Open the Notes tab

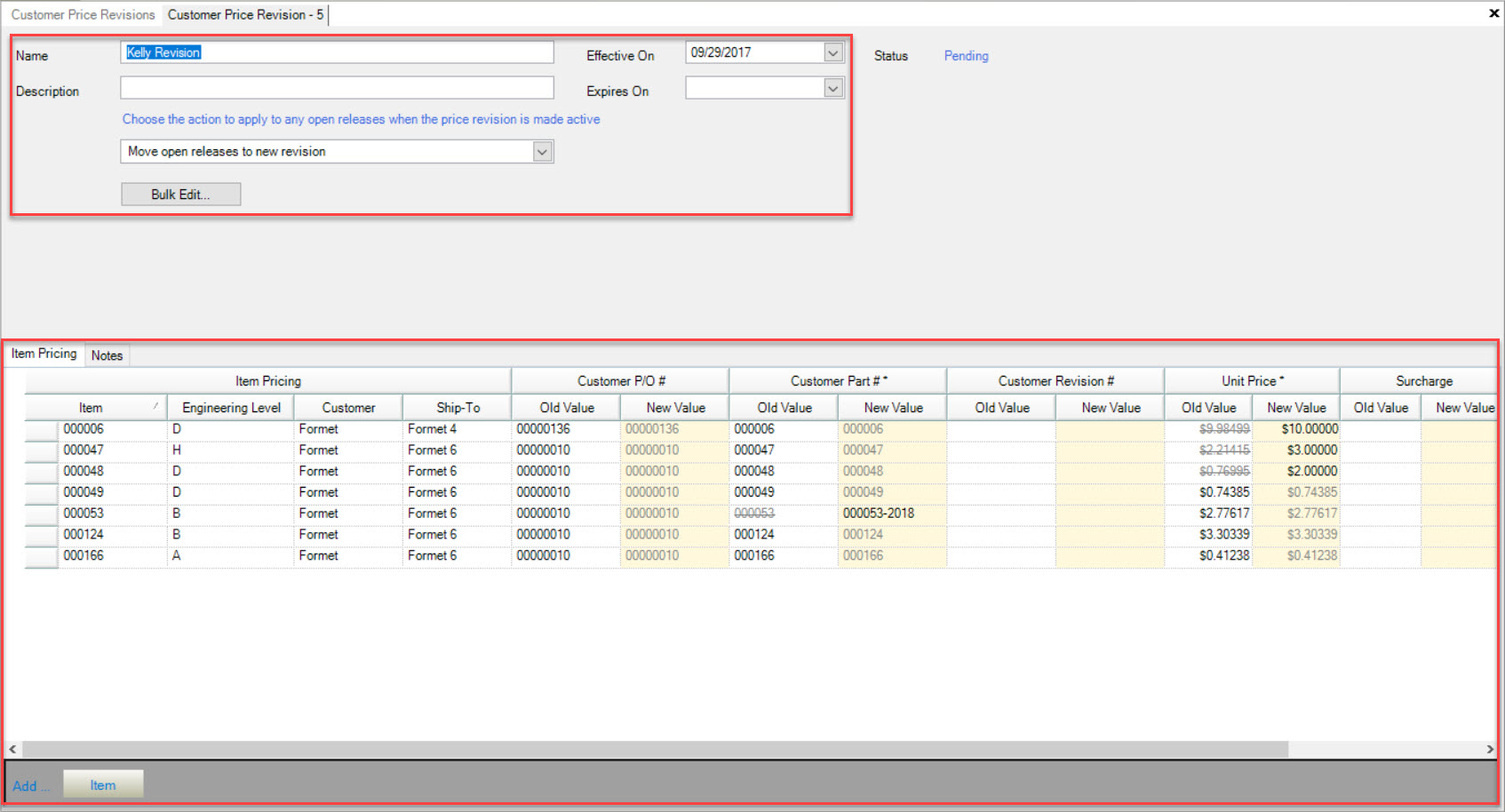[x=107, y=355]
